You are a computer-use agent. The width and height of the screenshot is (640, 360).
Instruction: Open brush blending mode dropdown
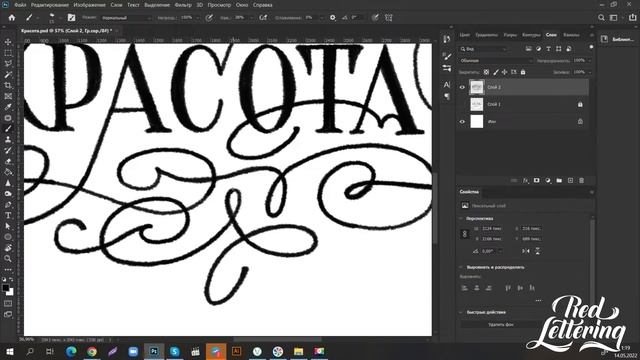point(126,18)
